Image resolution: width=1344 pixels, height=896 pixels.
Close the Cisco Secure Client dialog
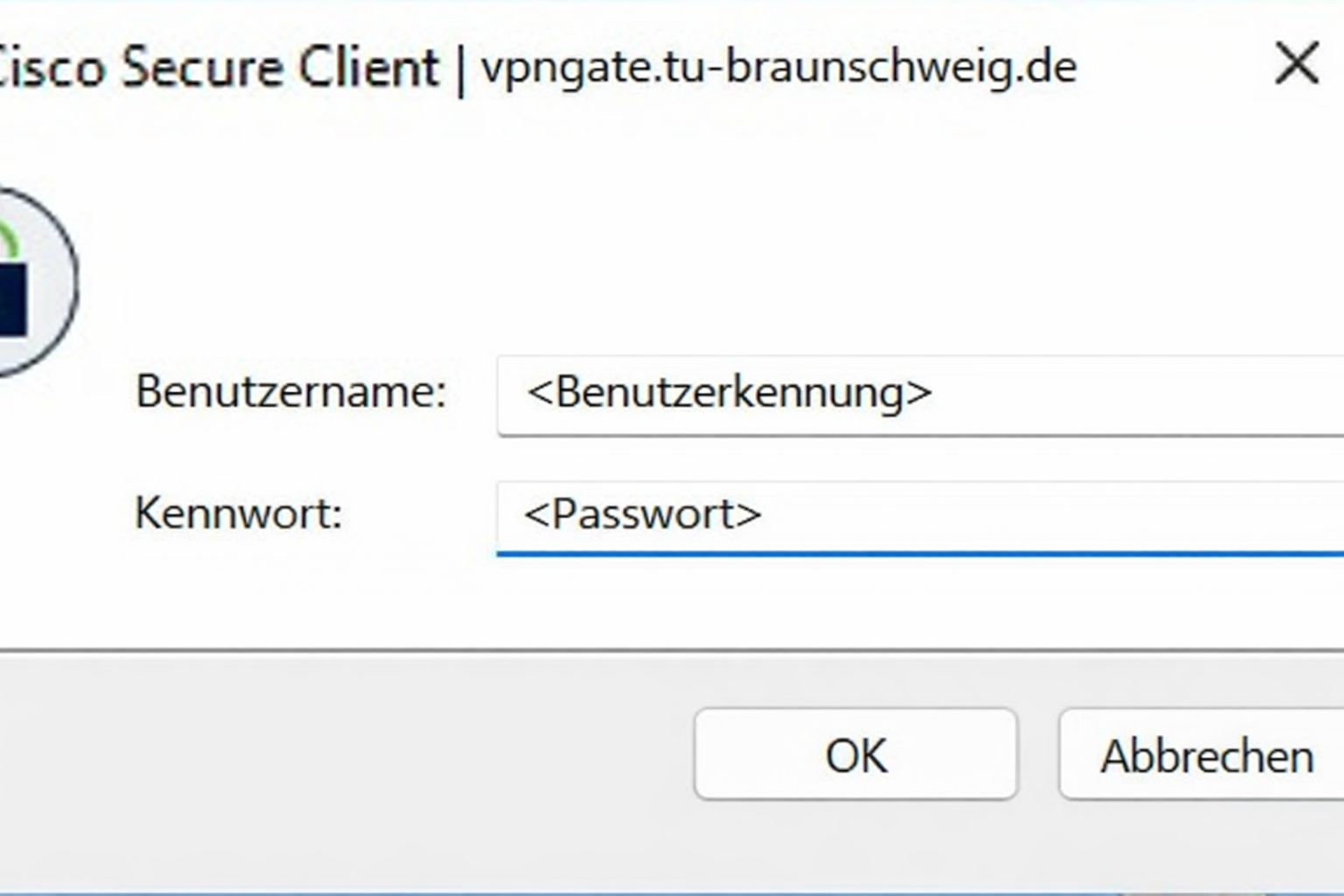pos(1296,64)
